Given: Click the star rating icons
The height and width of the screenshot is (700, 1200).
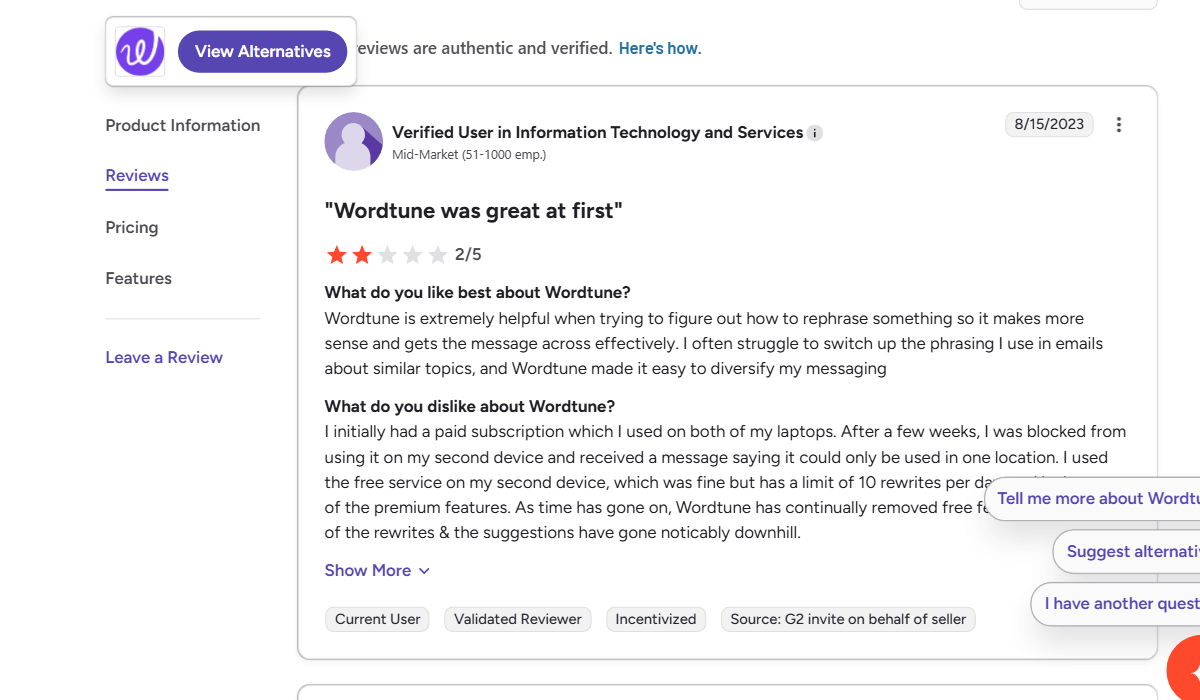Looking at the screenshot, I should [386, 255].
